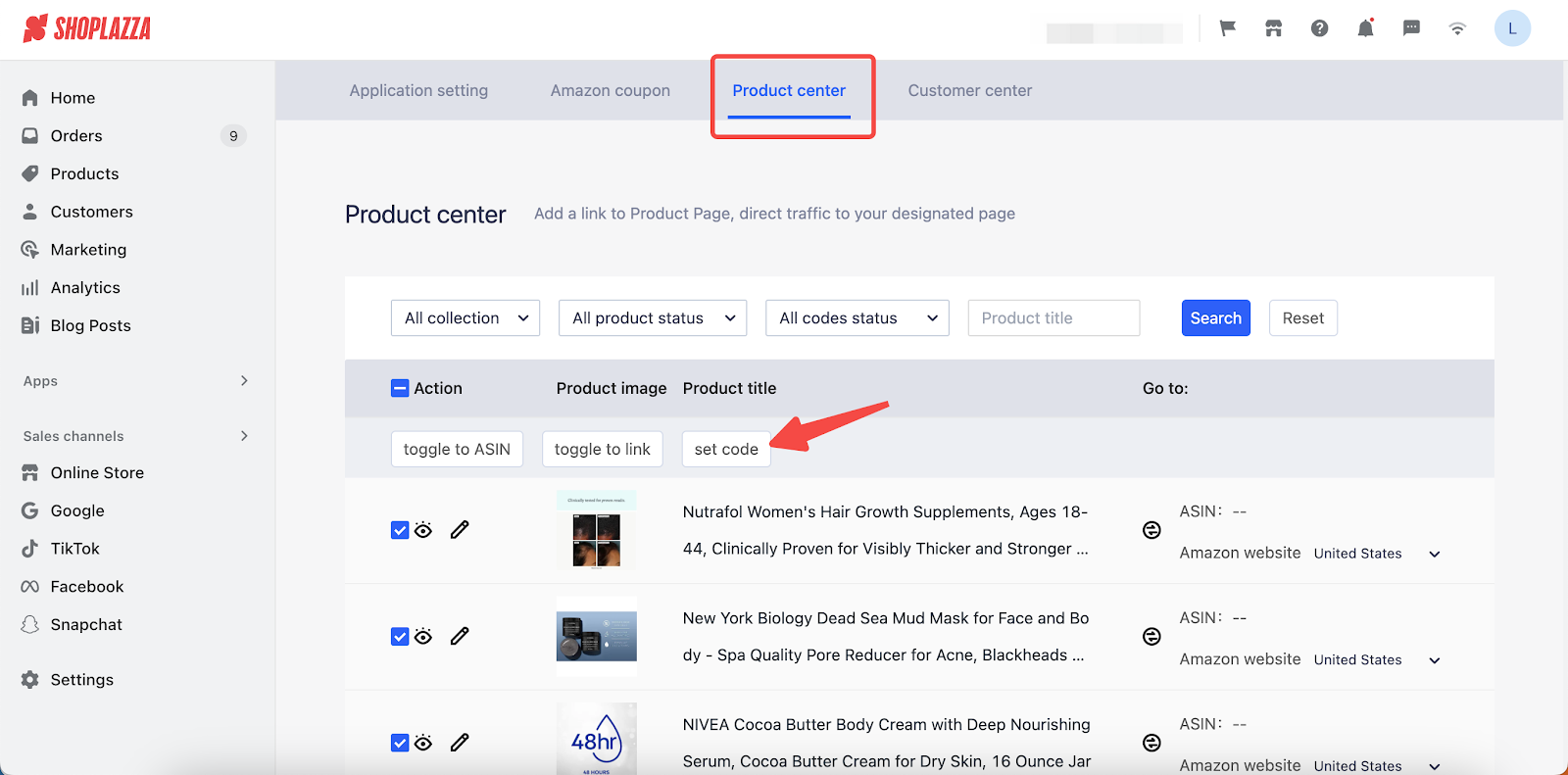Open the help question mark icon
Screen dimensions: 1568x775
click(1319, 28)
